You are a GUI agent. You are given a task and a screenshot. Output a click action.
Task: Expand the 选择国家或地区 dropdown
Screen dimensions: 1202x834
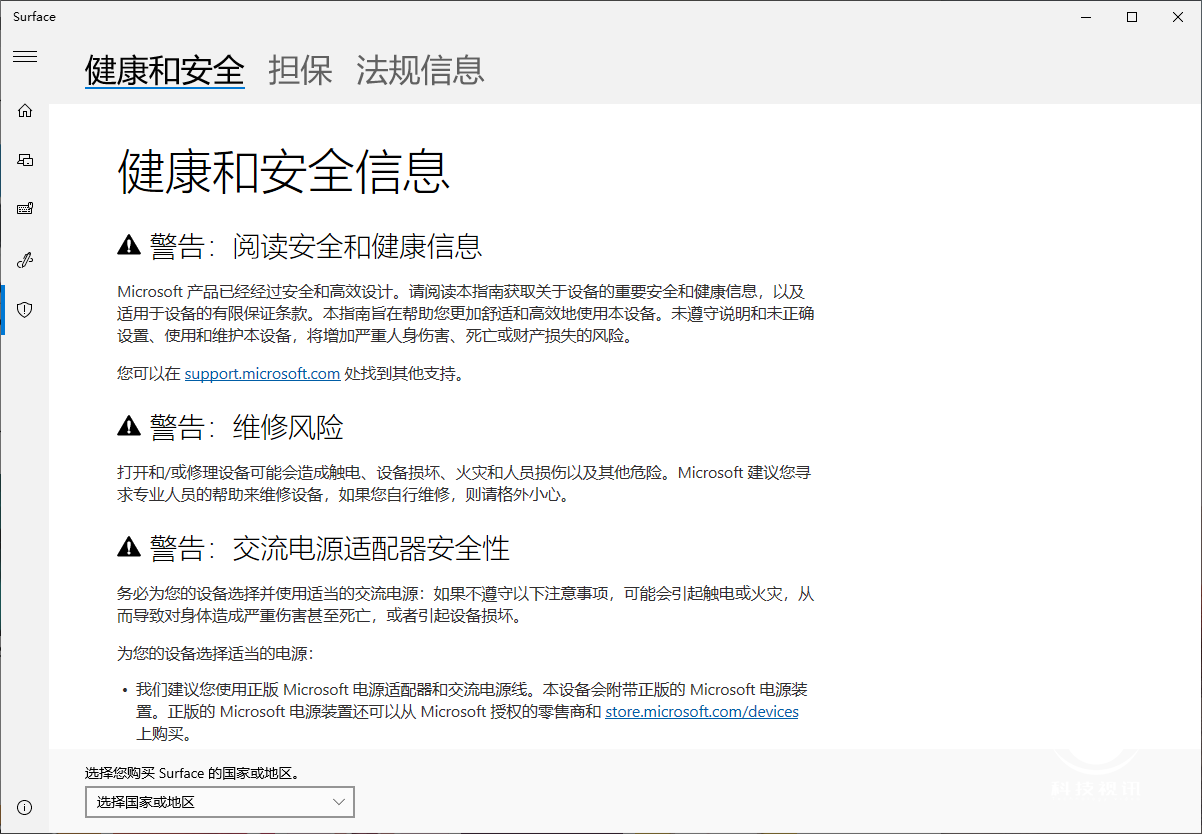[x=220, y=802]
